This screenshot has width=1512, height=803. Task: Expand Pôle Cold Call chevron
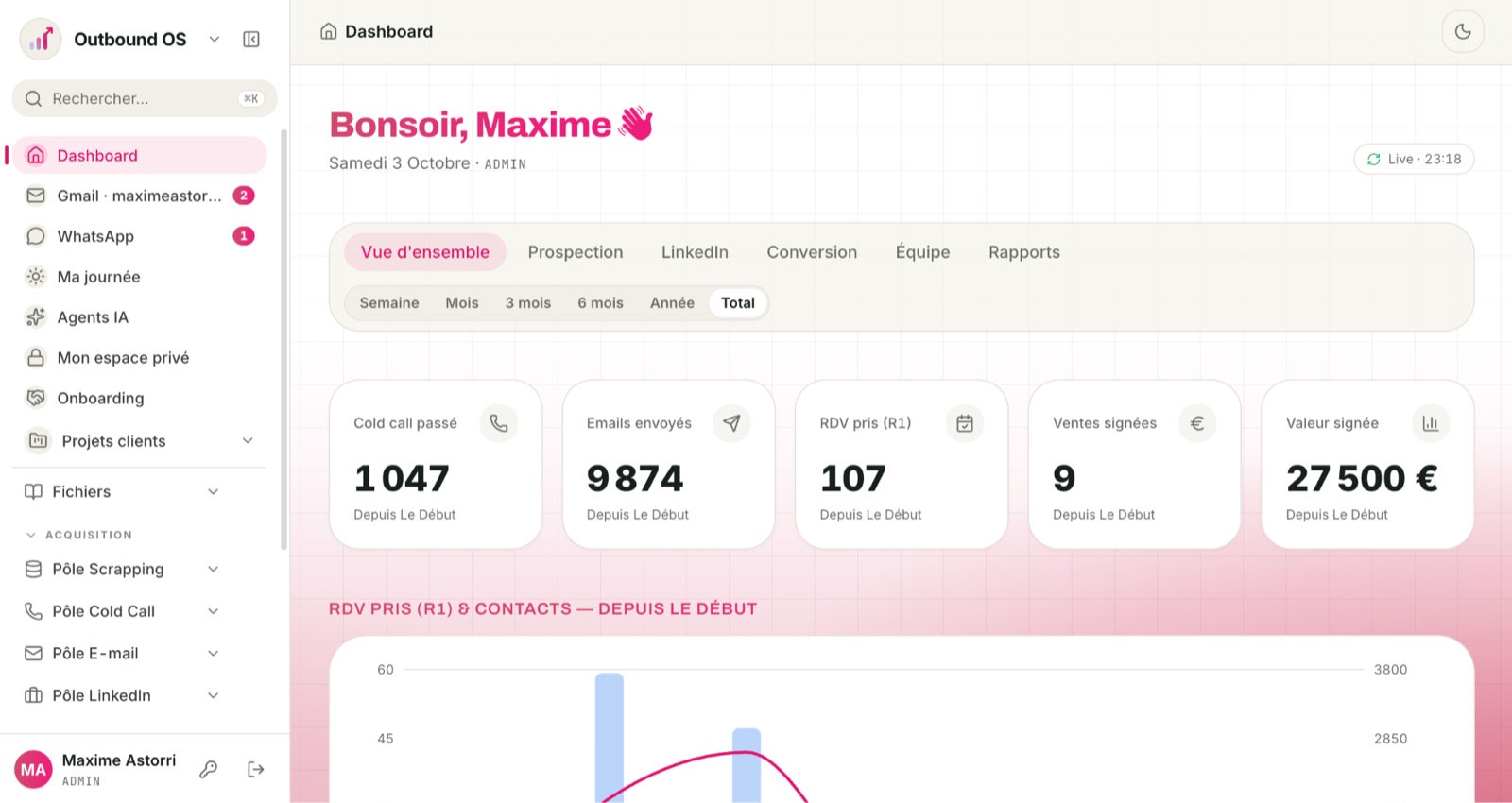214,612
